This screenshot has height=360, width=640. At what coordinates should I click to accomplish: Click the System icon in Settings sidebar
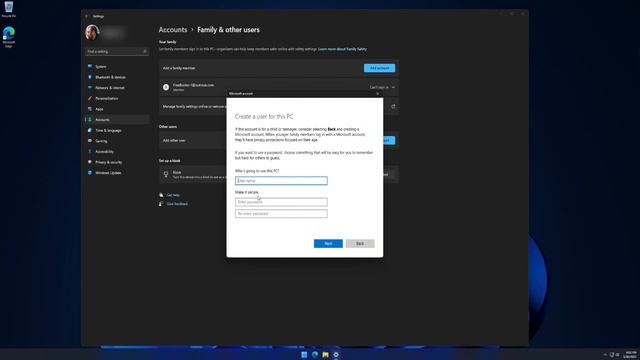point(90,66)
